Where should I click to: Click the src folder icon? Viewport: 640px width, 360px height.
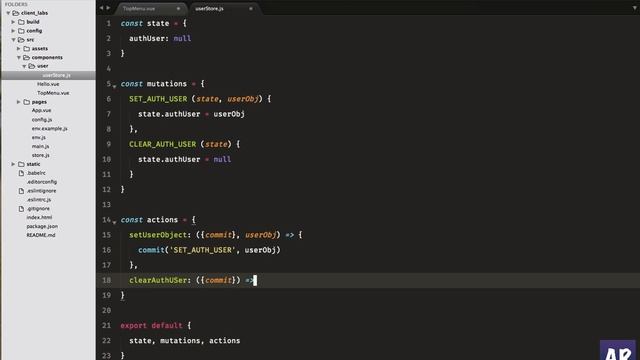(x=21, y=40)
